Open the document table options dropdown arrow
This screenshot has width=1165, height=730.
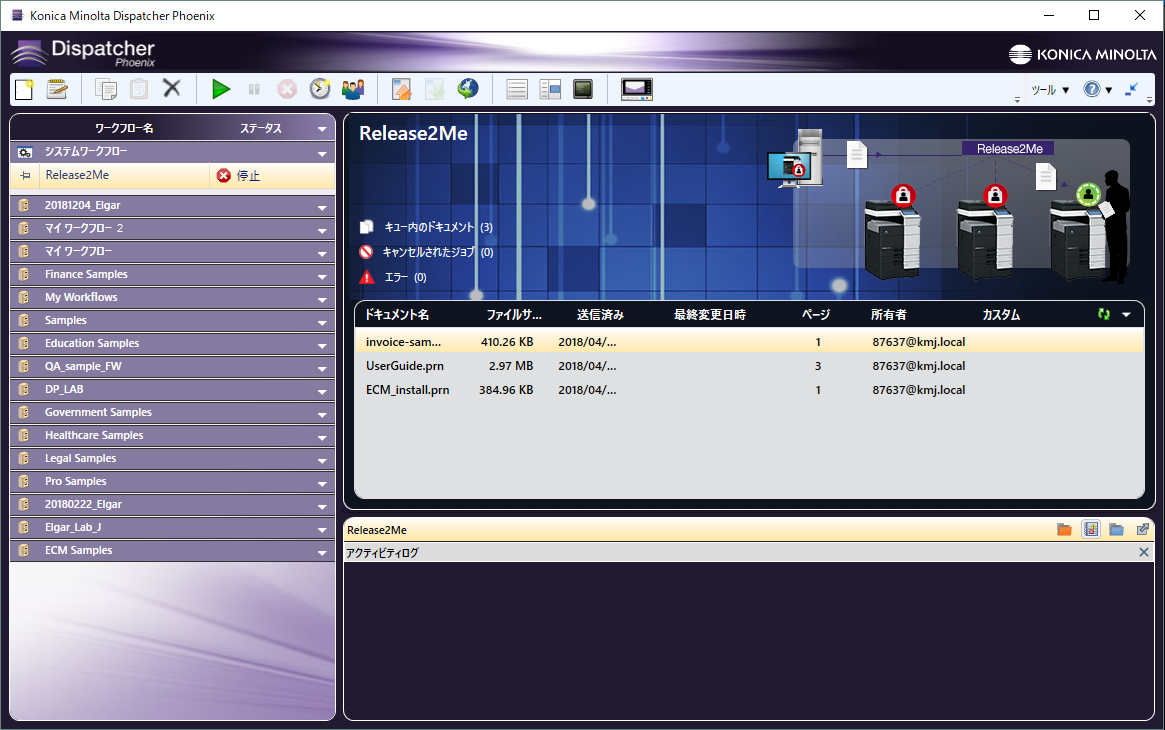pyautogui.click(x=1126, y=315)
